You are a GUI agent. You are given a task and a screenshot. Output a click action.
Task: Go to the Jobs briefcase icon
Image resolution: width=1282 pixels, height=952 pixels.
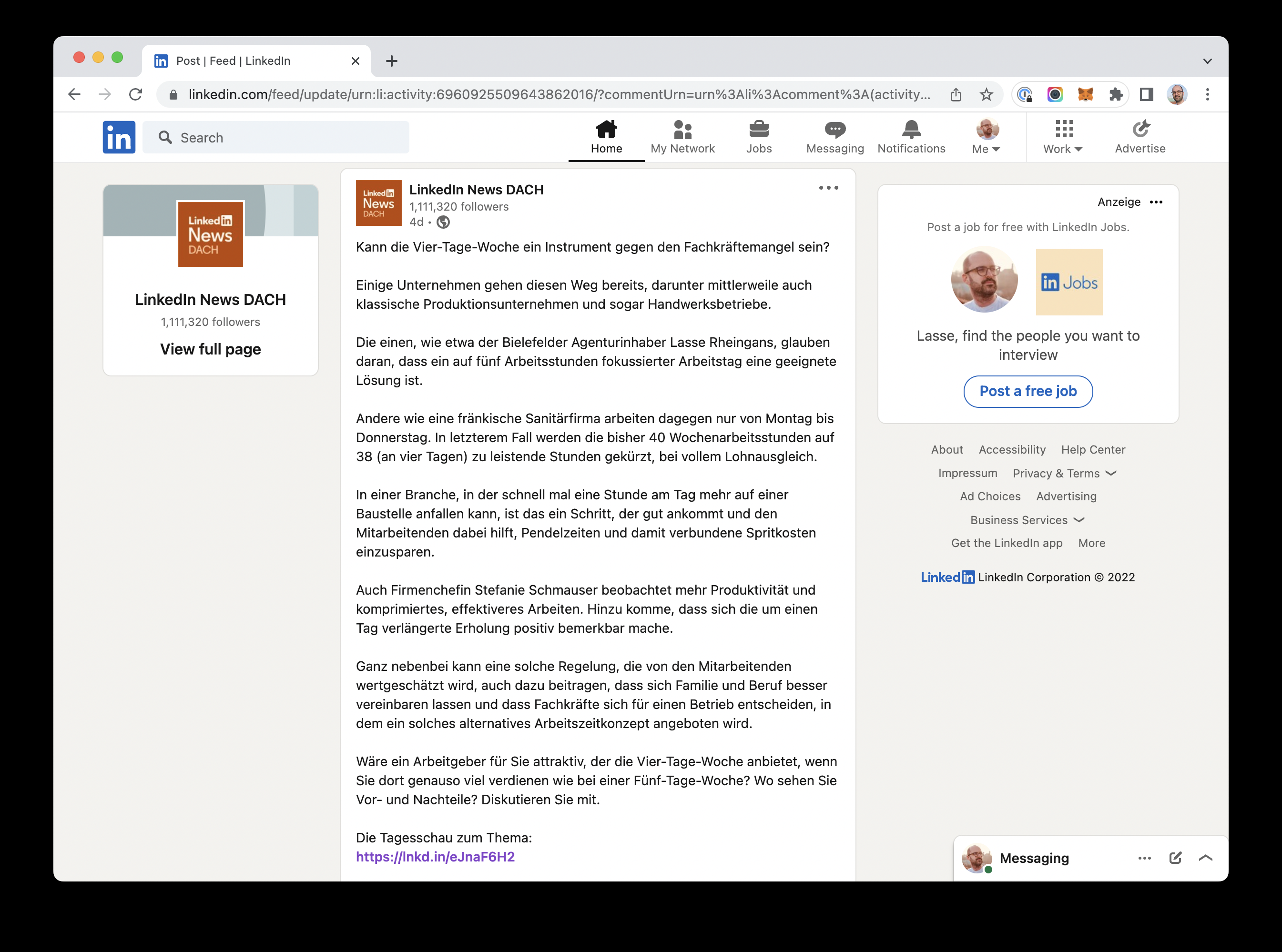coord(759,130)
